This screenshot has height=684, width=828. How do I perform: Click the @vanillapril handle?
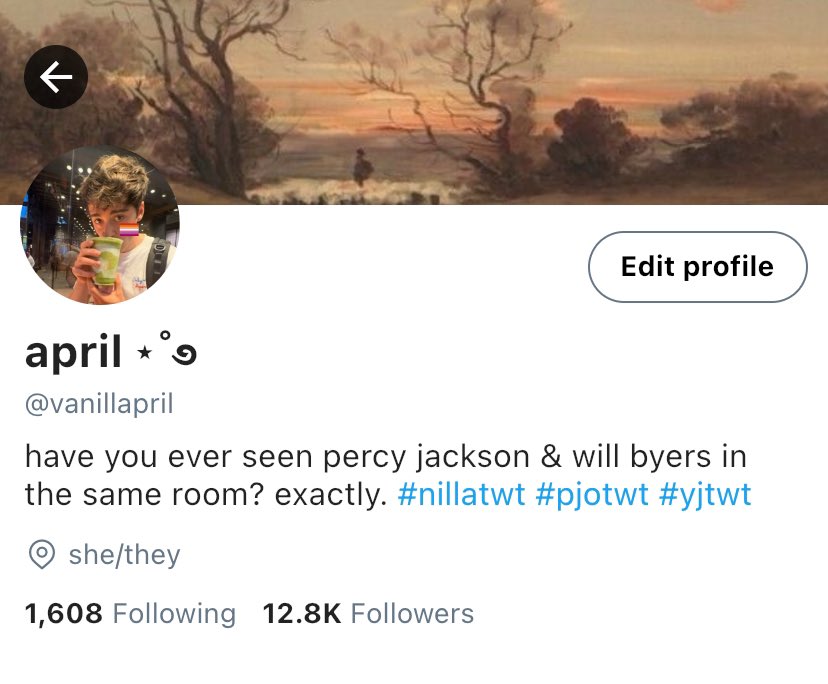point(99,404)
